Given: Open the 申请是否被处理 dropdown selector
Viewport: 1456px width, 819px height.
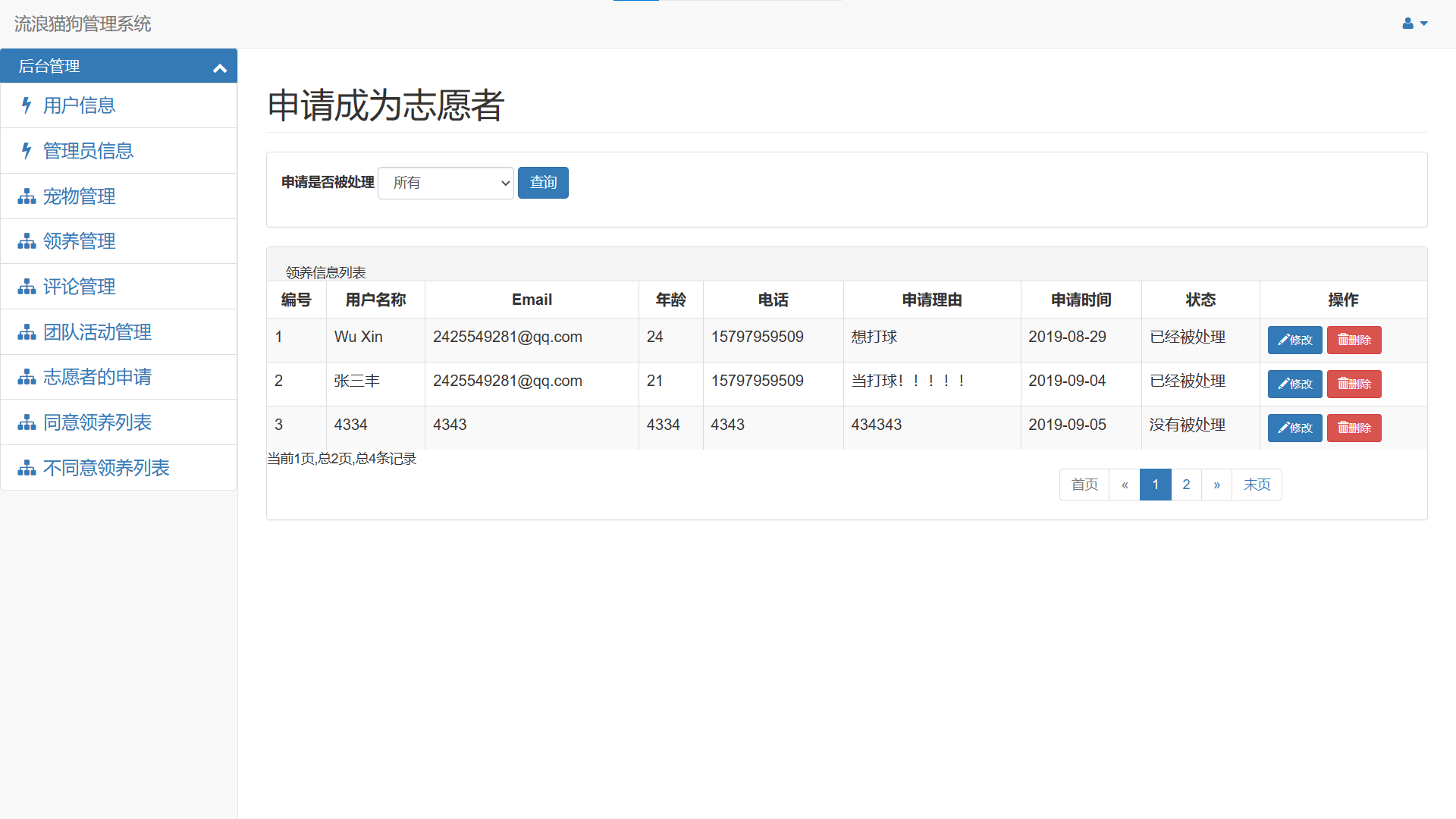Looking at the screenshot, I should (445, 183).
